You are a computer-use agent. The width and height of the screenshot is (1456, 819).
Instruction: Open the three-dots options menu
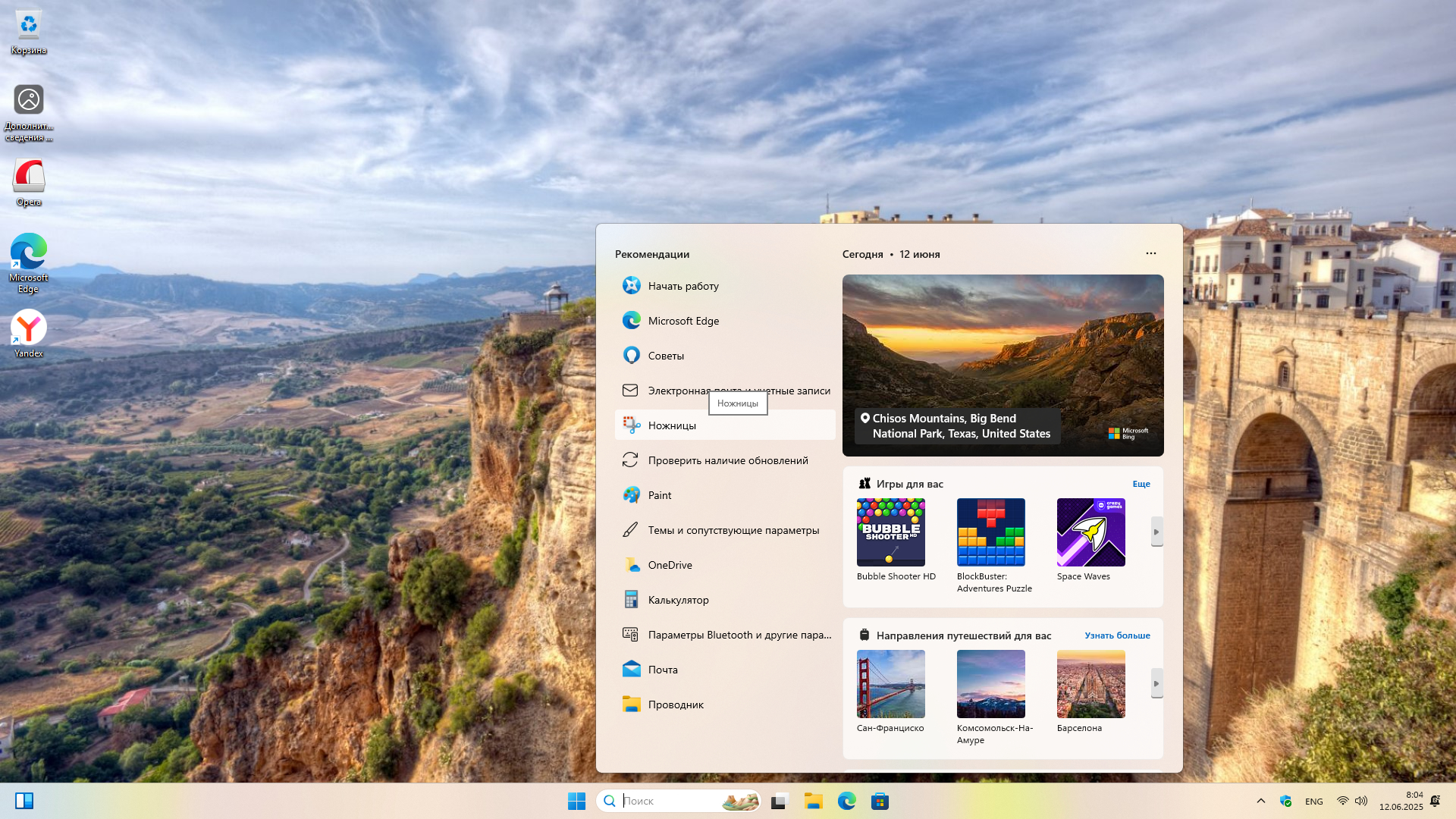point(1150,253)
